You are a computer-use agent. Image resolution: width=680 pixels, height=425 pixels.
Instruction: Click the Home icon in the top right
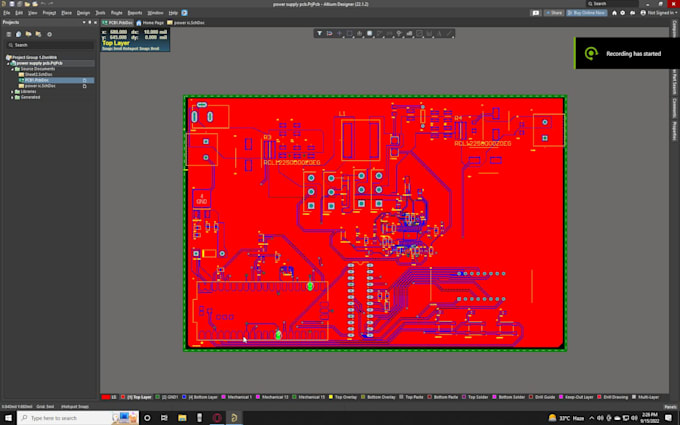tap(614, 13)
